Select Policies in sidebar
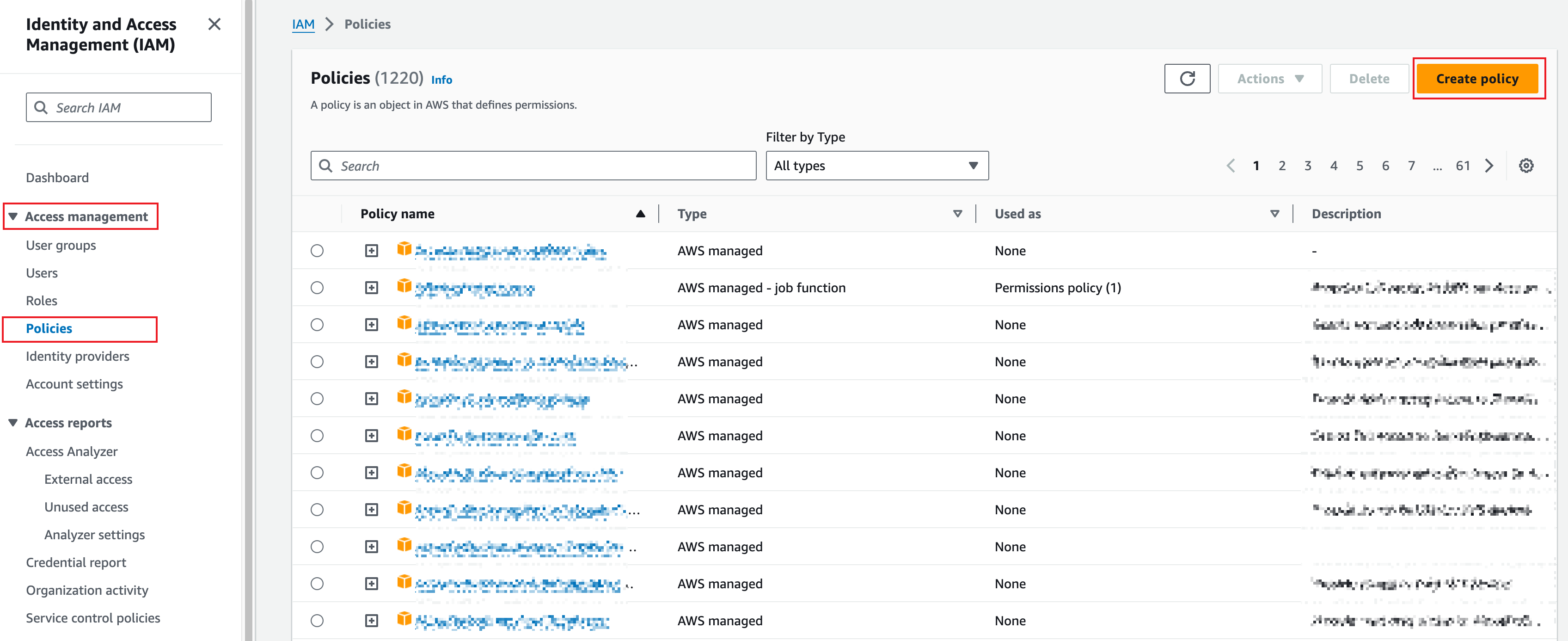 tap(49, 329)
